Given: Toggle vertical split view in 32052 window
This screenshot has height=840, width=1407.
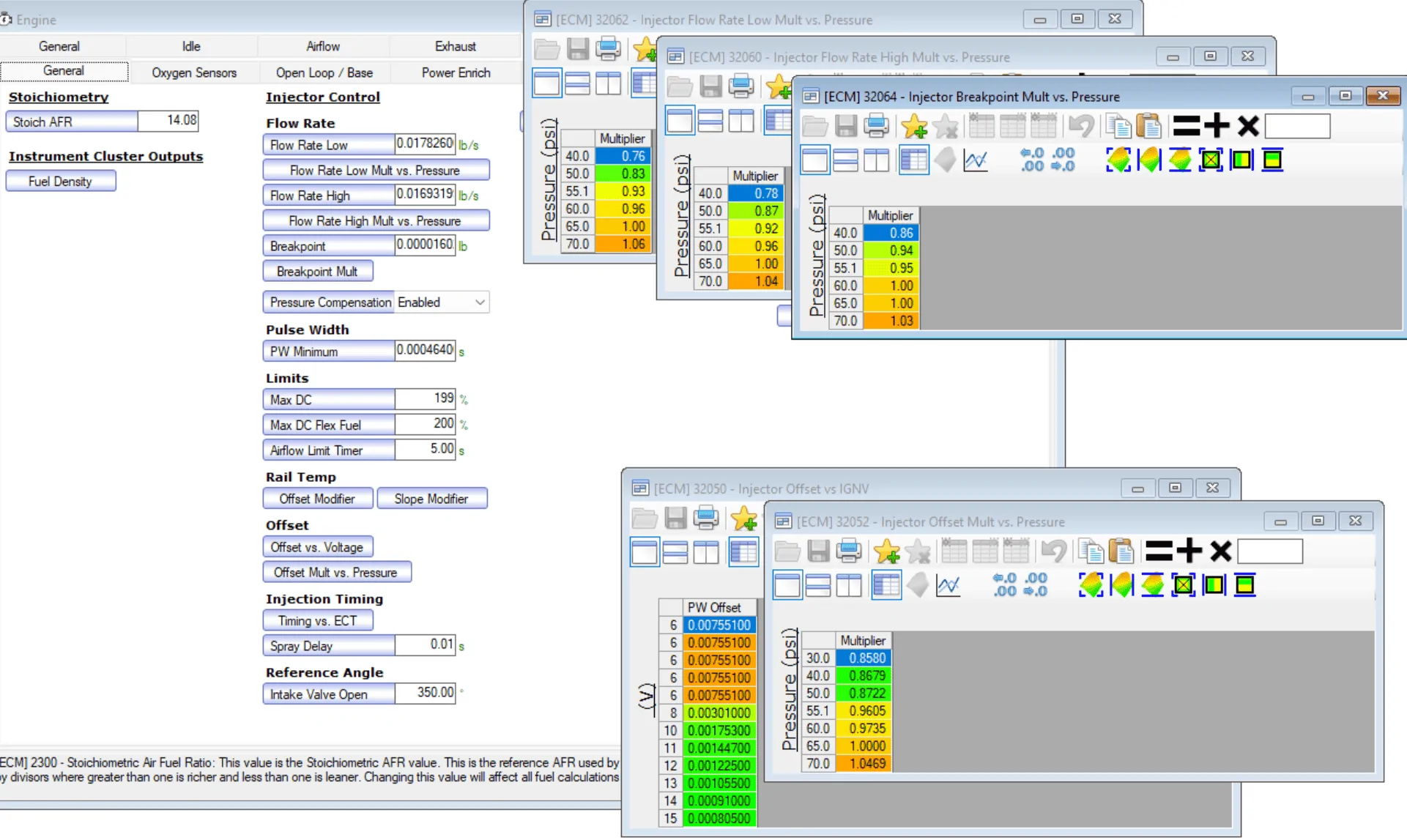Looking at the screenshot, I should point(848,585).
